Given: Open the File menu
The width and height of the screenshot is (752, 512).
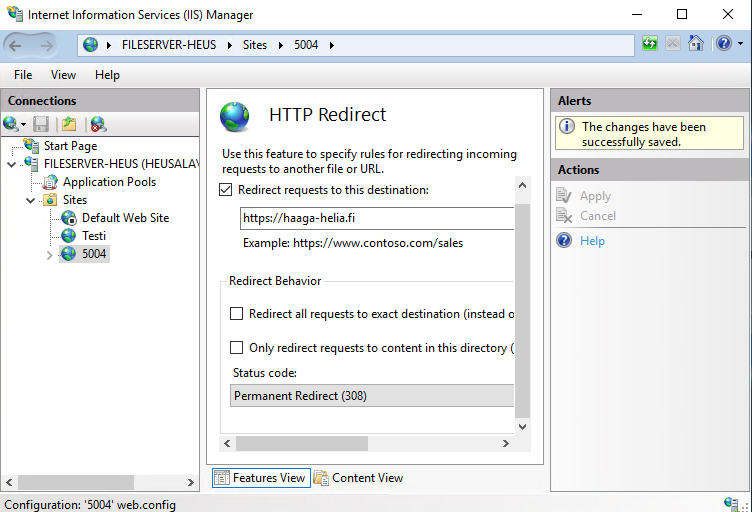Looking at the screenshot, I should tap(23, 75).
